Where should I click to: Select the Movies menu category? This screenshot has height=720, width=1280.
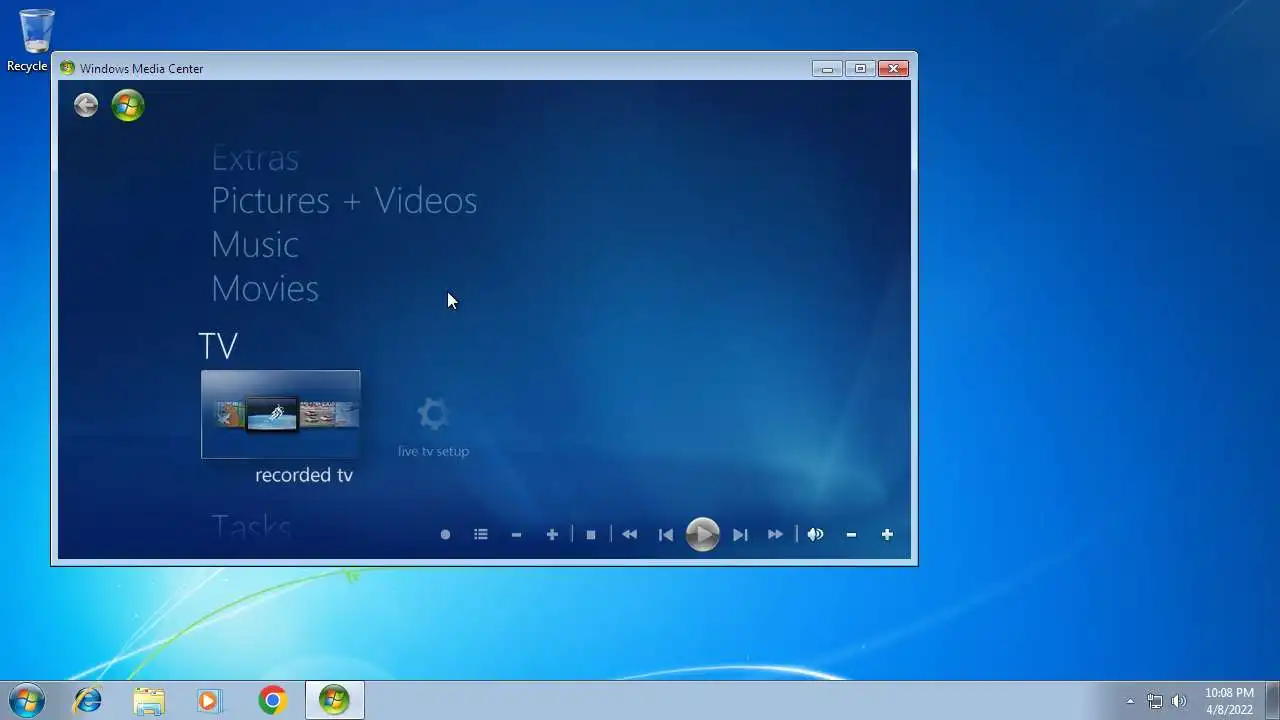tap(265, 289)
